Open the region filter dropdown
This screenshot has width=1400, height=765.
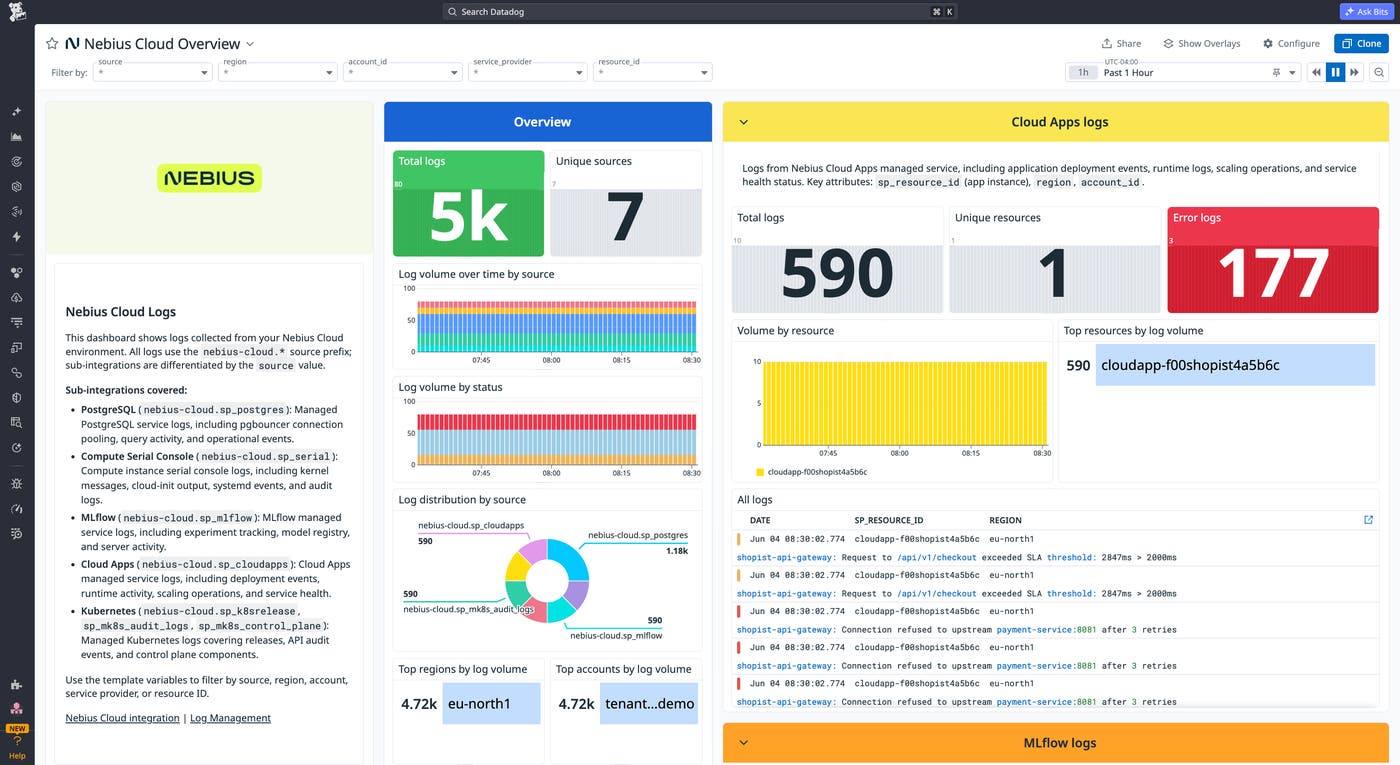[278, 72]
